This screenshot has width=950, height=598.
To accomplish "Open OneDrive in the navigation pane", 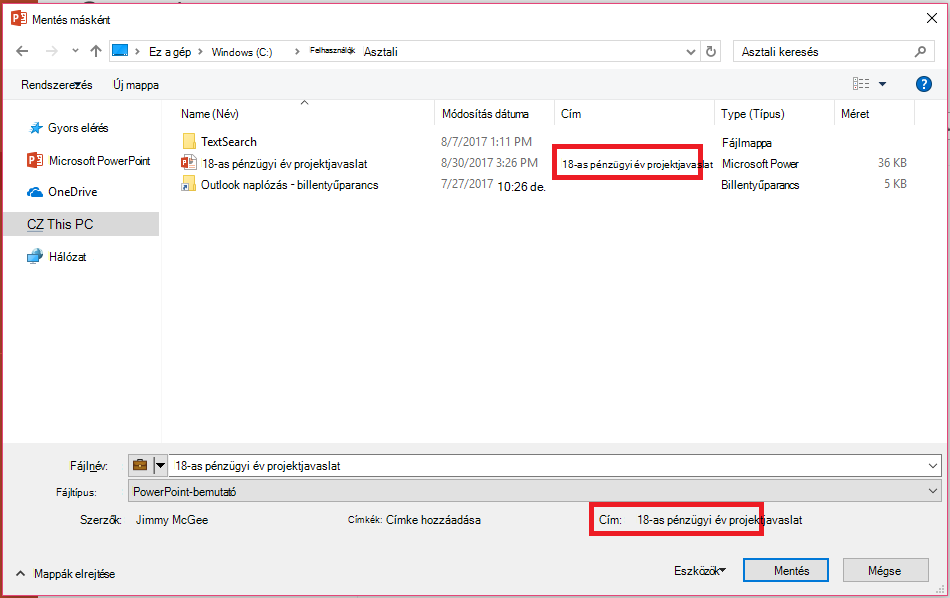I will click(62, 192).
